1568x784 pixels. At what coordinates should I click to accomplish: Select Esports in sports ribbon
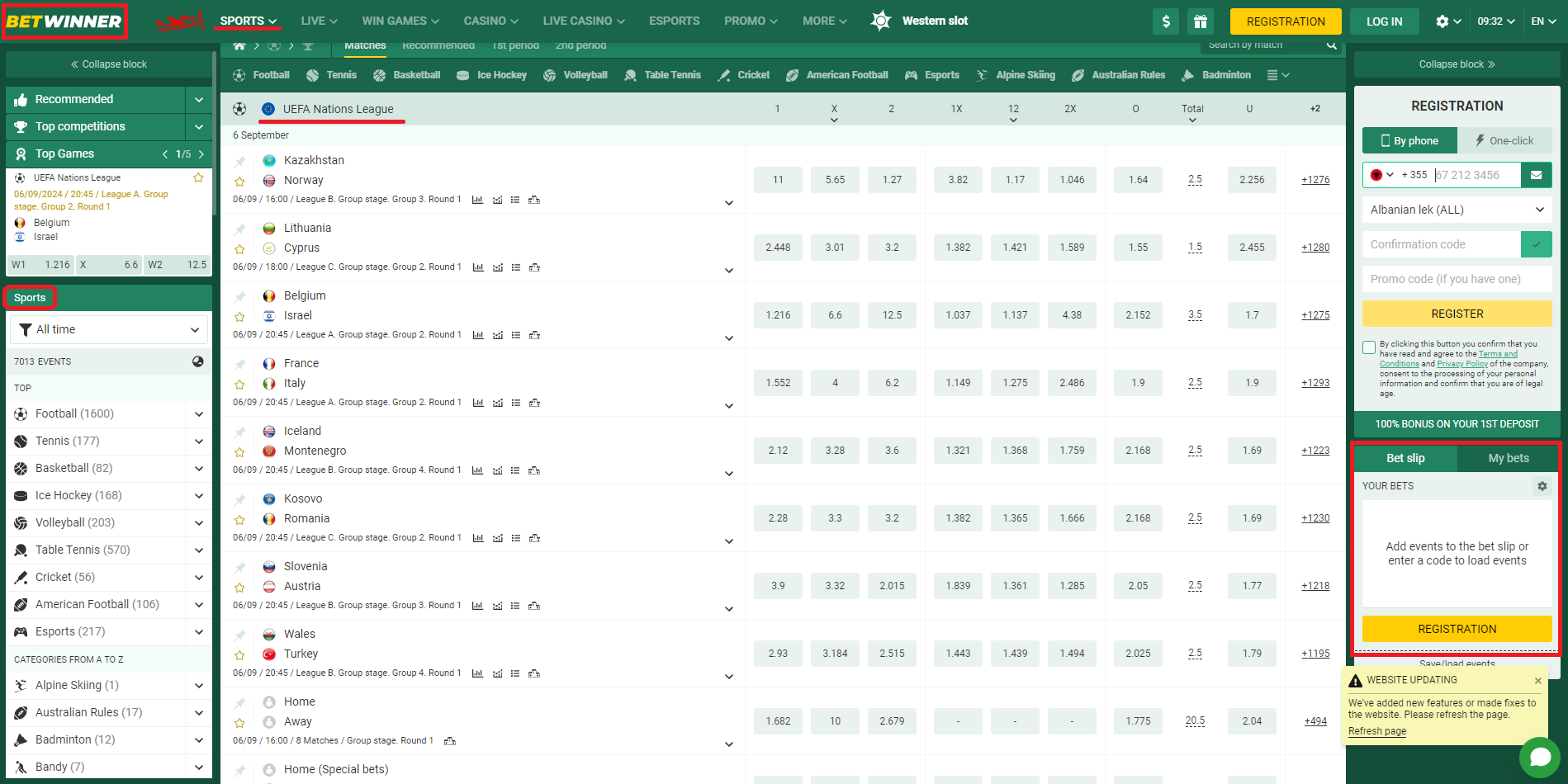tap(932, 75)
